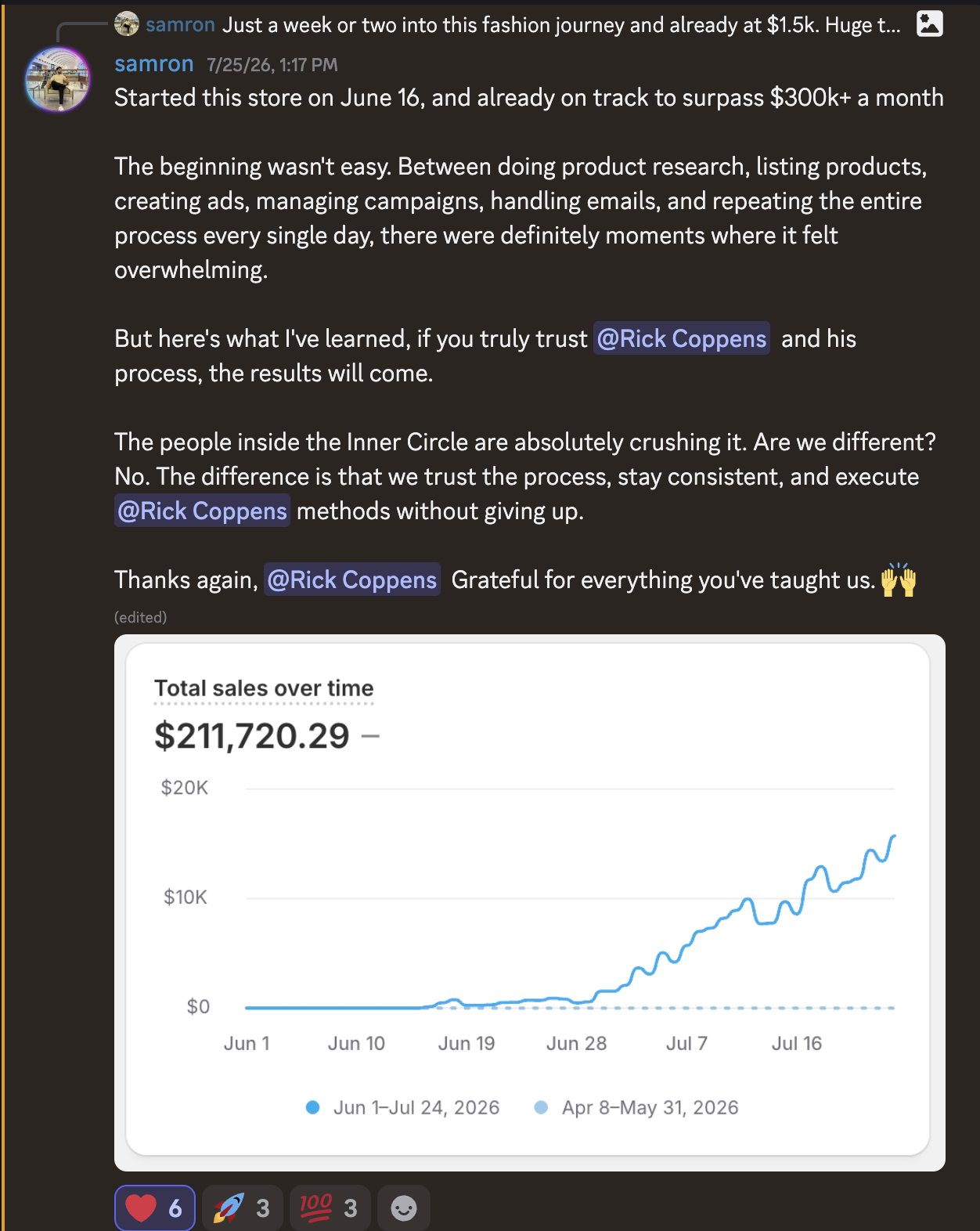Click the raised hands emoji in message
980x1231 pixels.
click(898, 580)
